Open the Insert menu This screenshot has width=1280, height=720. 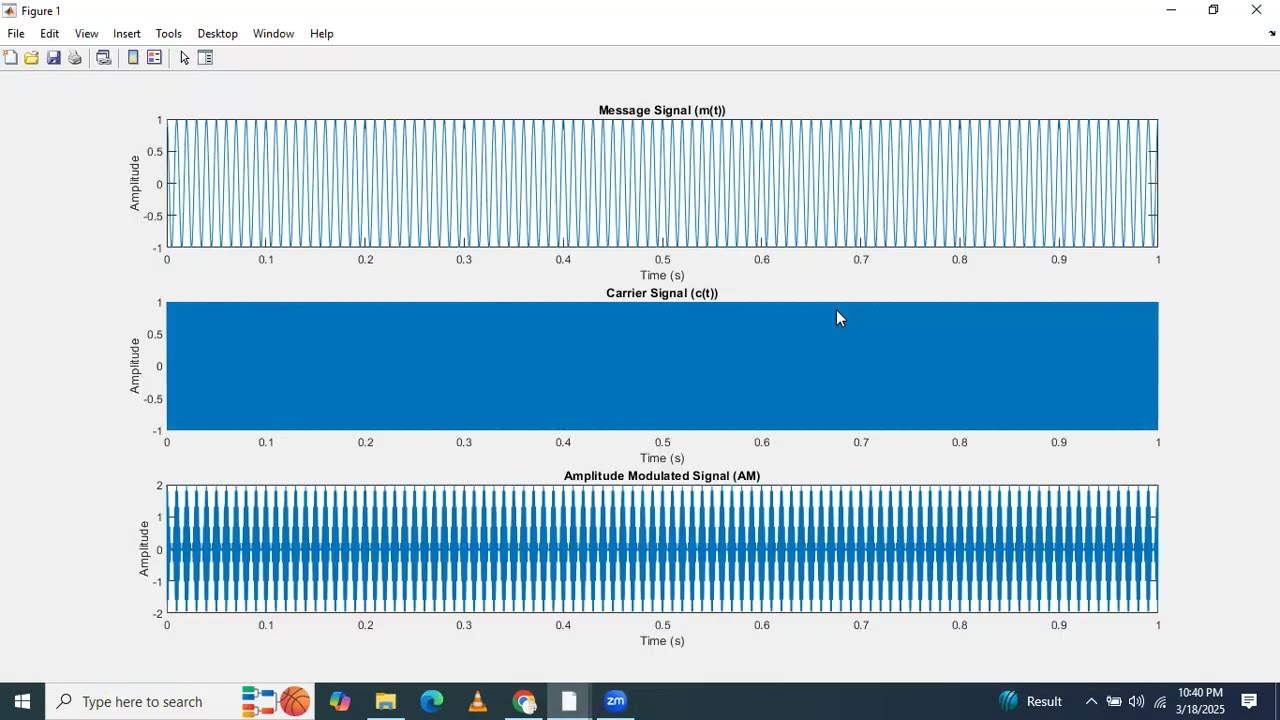point(127,34)
